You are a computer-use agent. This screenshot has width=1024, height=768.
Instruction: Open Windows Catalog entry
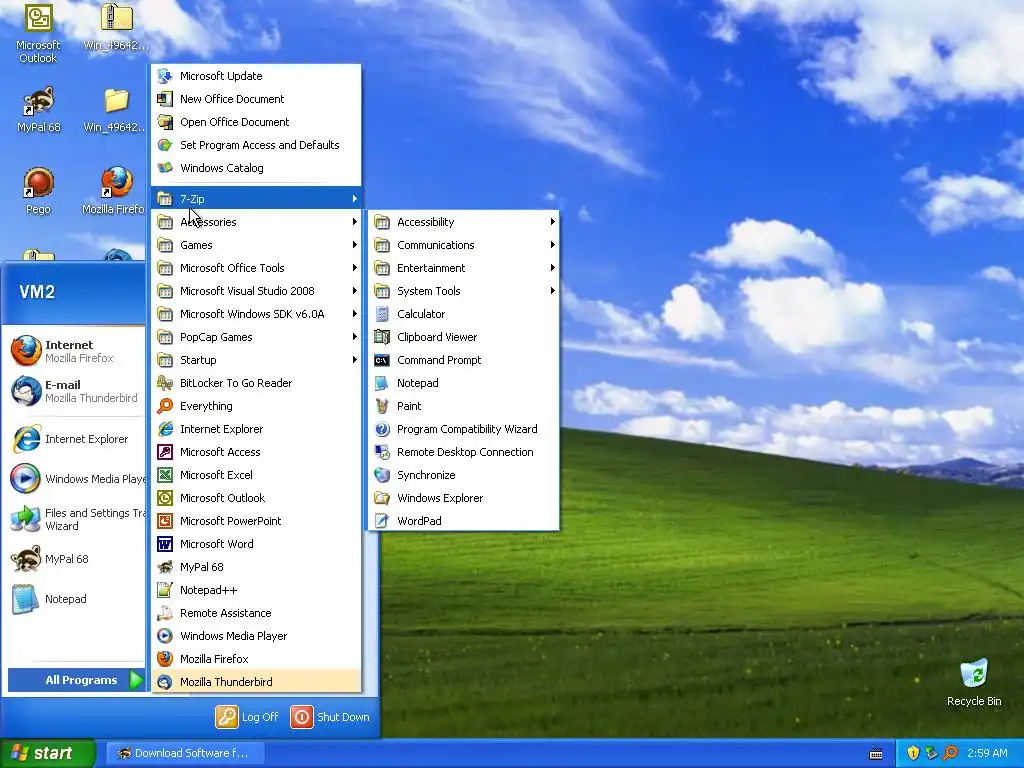256,168
